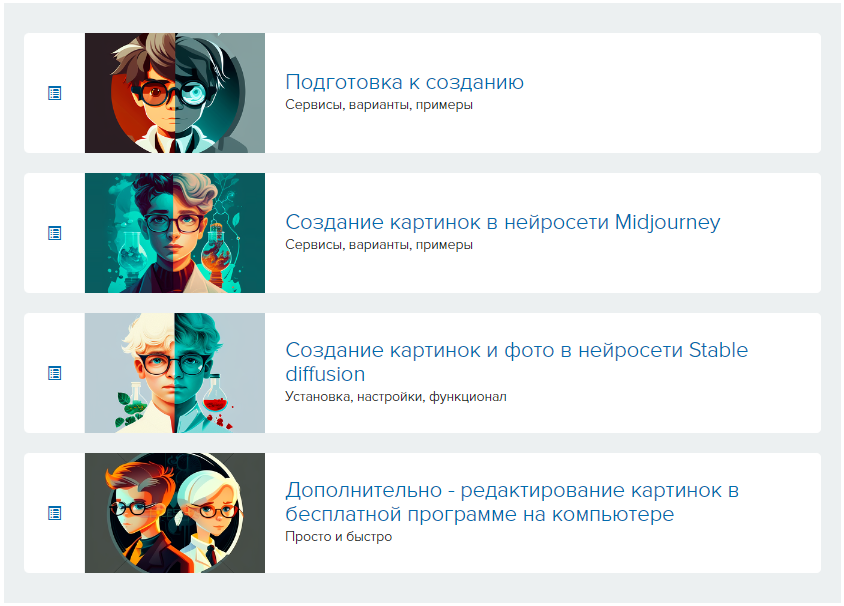Select thumbnail with two characters in circle
Screen dimensions: 844x606
(x=175, y=513)
